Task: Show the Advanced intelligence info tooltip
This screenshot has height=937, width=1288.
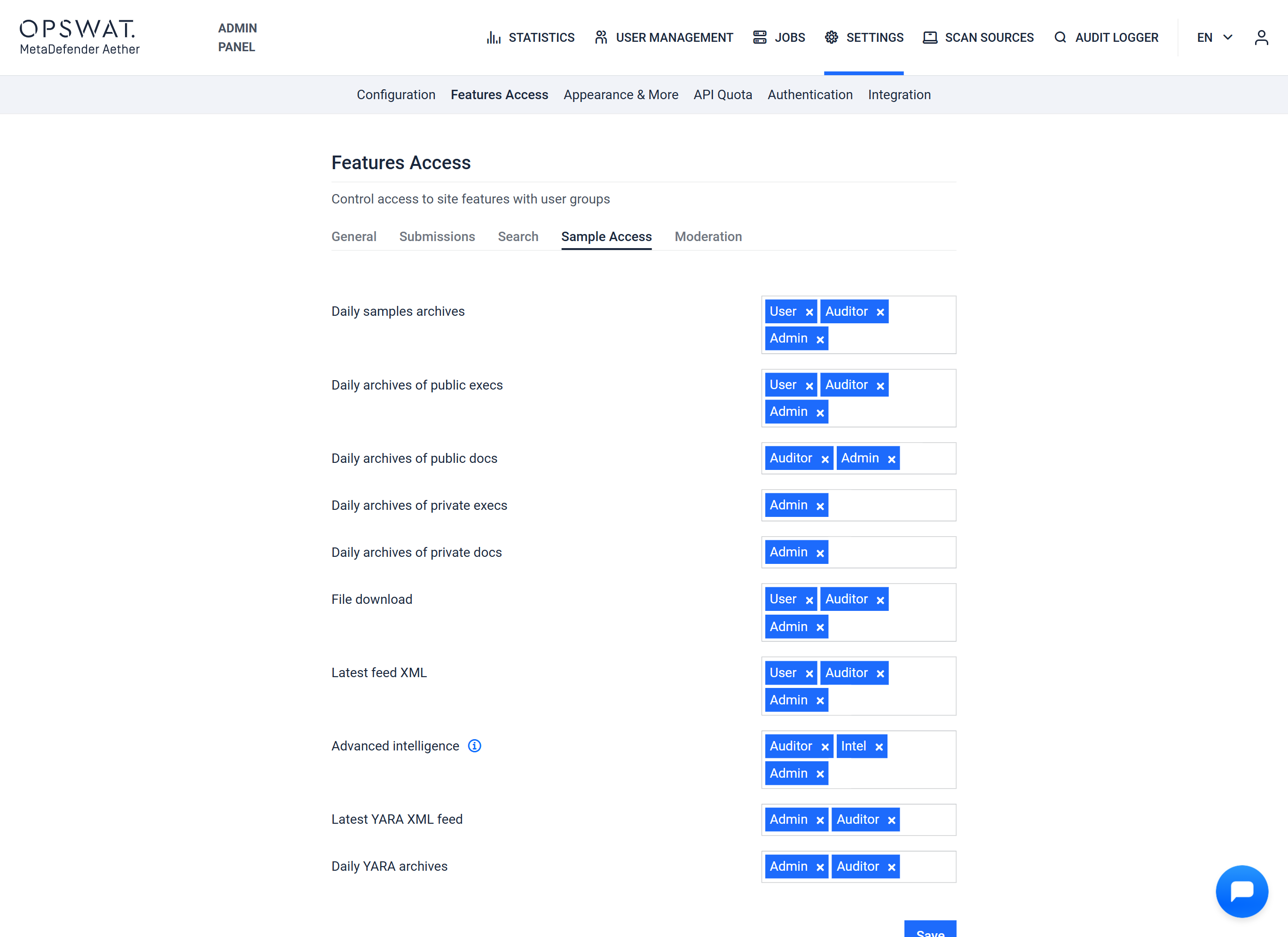Action: pos(474,746)
